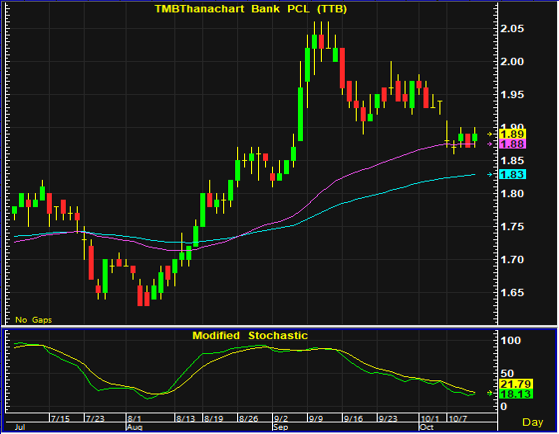This screenshot has width=559, height=434.
Task: Click the 9/23 date marker
Action: (x=388, y=418)
